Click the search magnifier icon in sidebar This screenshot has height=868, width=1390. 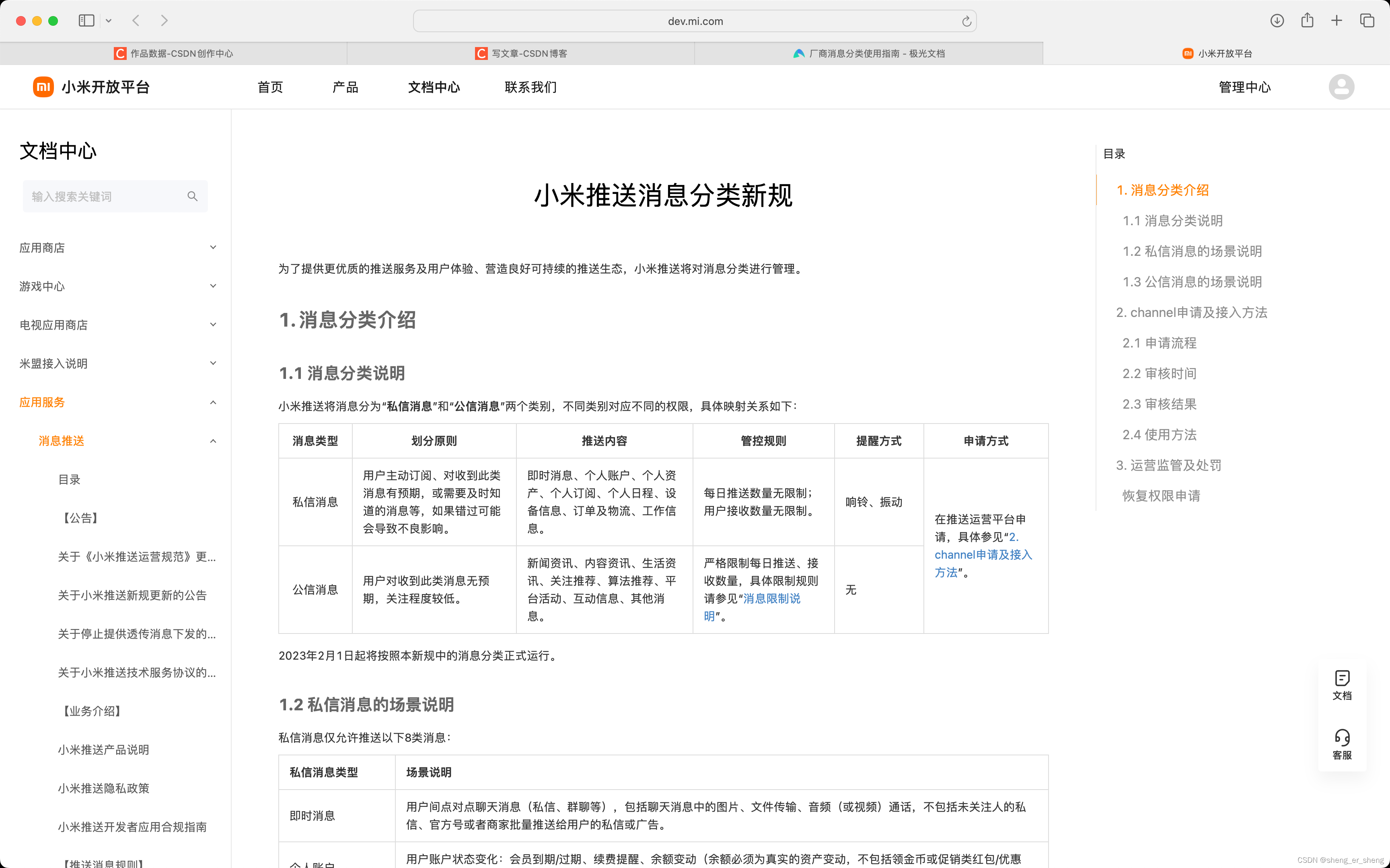tap(192, 196)
